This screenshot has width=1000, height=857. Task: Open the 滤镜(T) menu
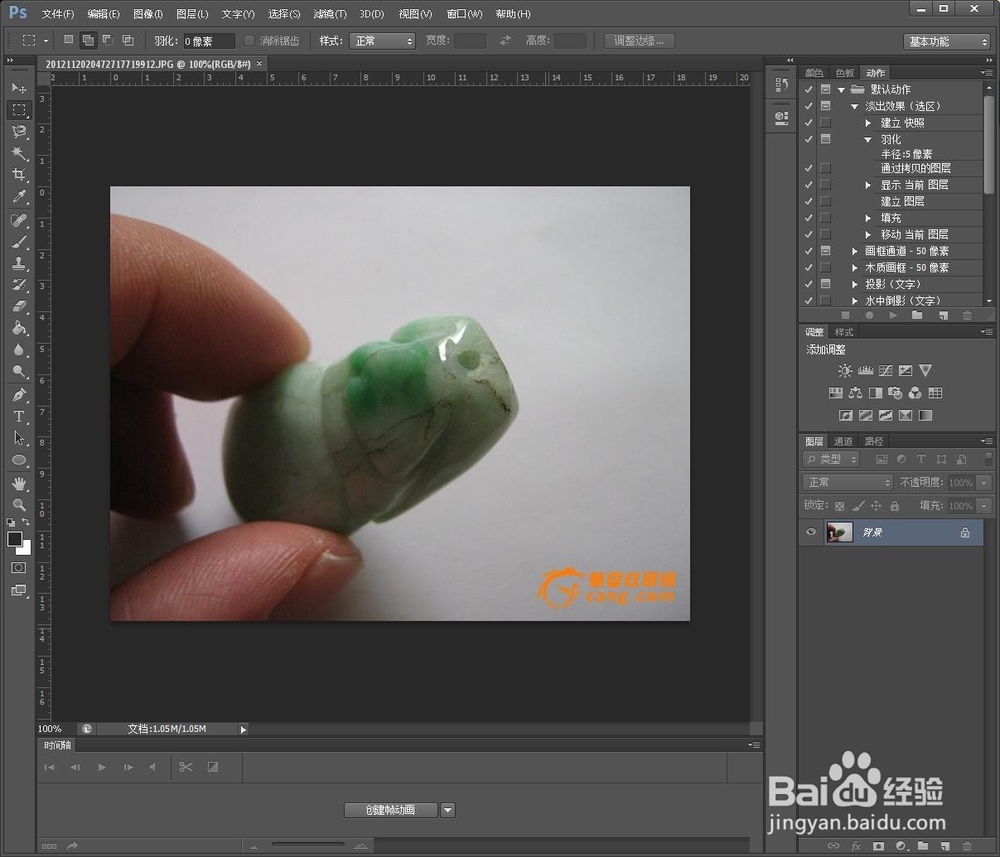[x=330, y=13]
